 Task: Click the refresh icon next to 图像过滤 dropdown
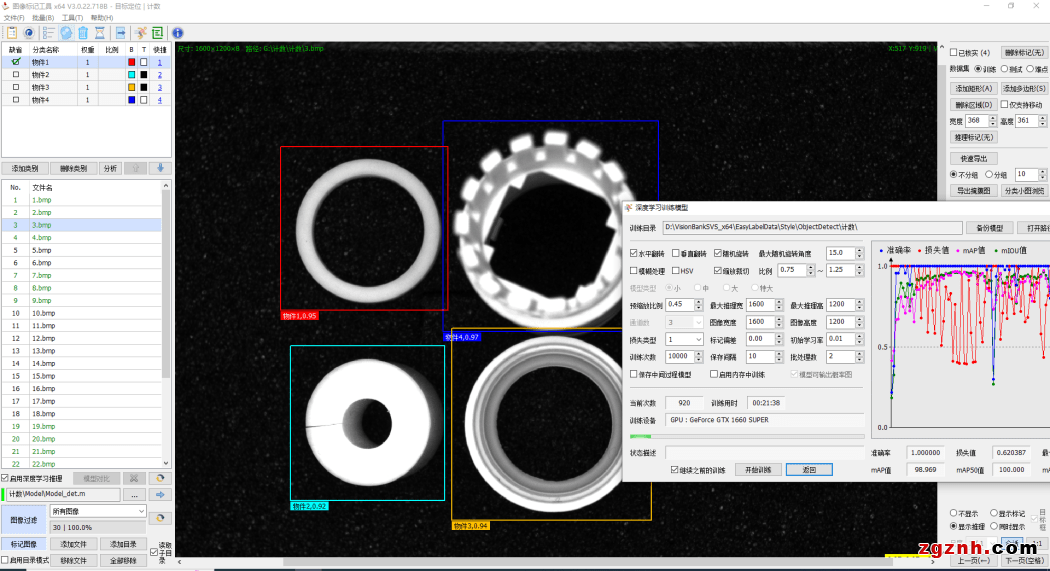click(159, 518)
